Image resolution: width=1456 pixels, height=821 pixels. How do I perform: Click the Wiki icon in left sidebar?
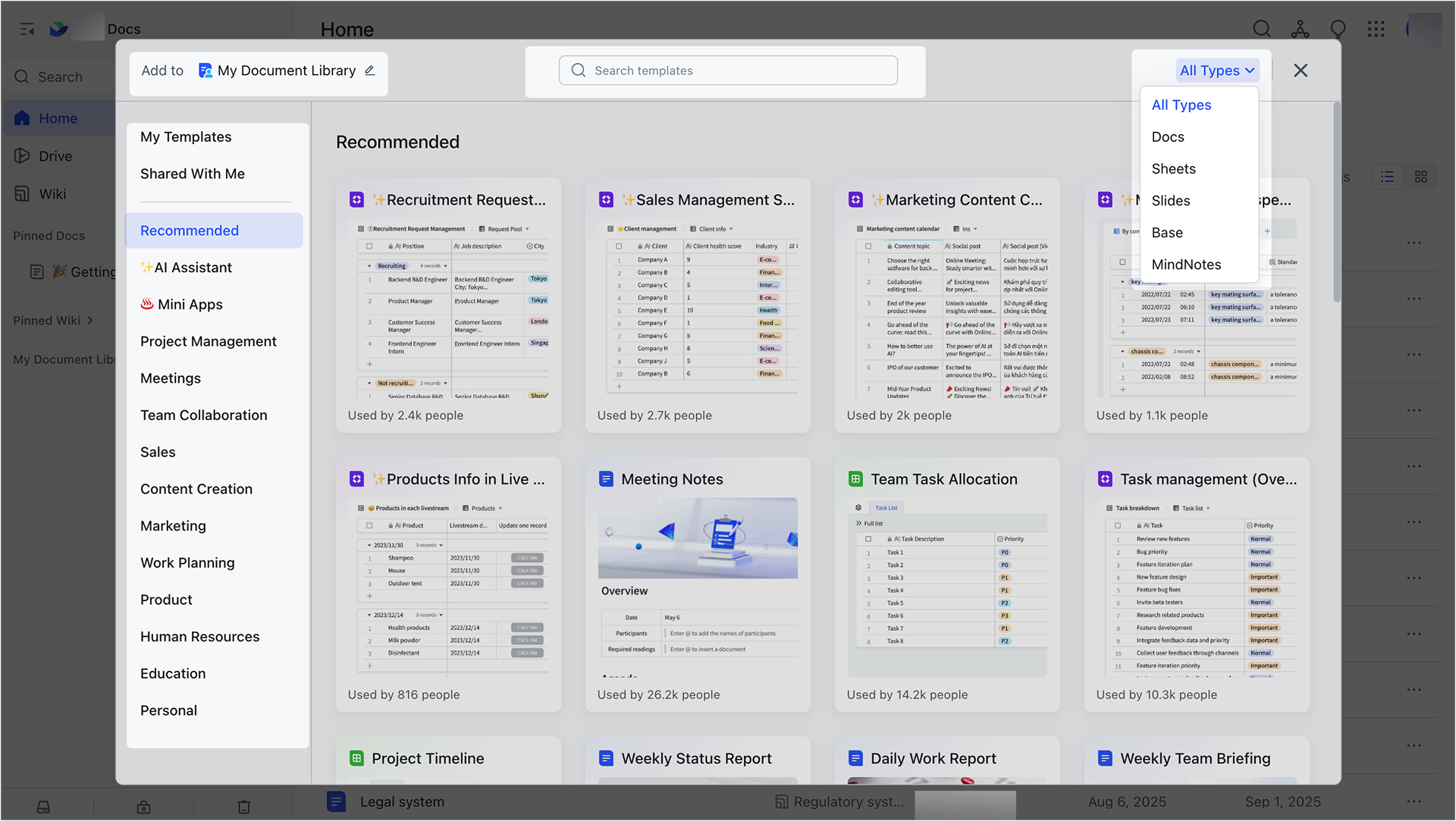point(22,193)
